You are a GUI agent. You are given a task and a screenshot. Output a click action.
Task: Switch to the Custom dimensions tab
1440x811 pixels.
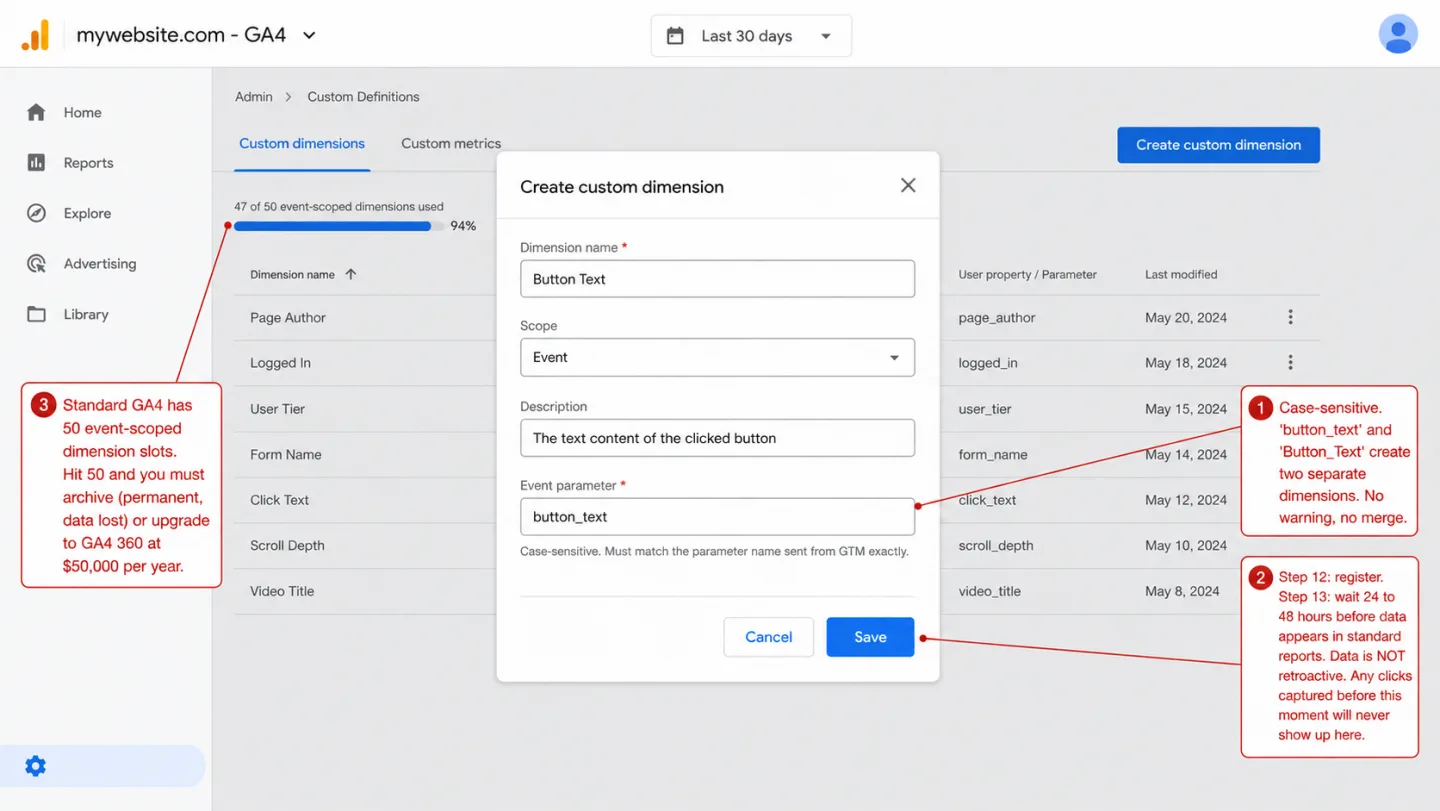[x=302, y=144]
